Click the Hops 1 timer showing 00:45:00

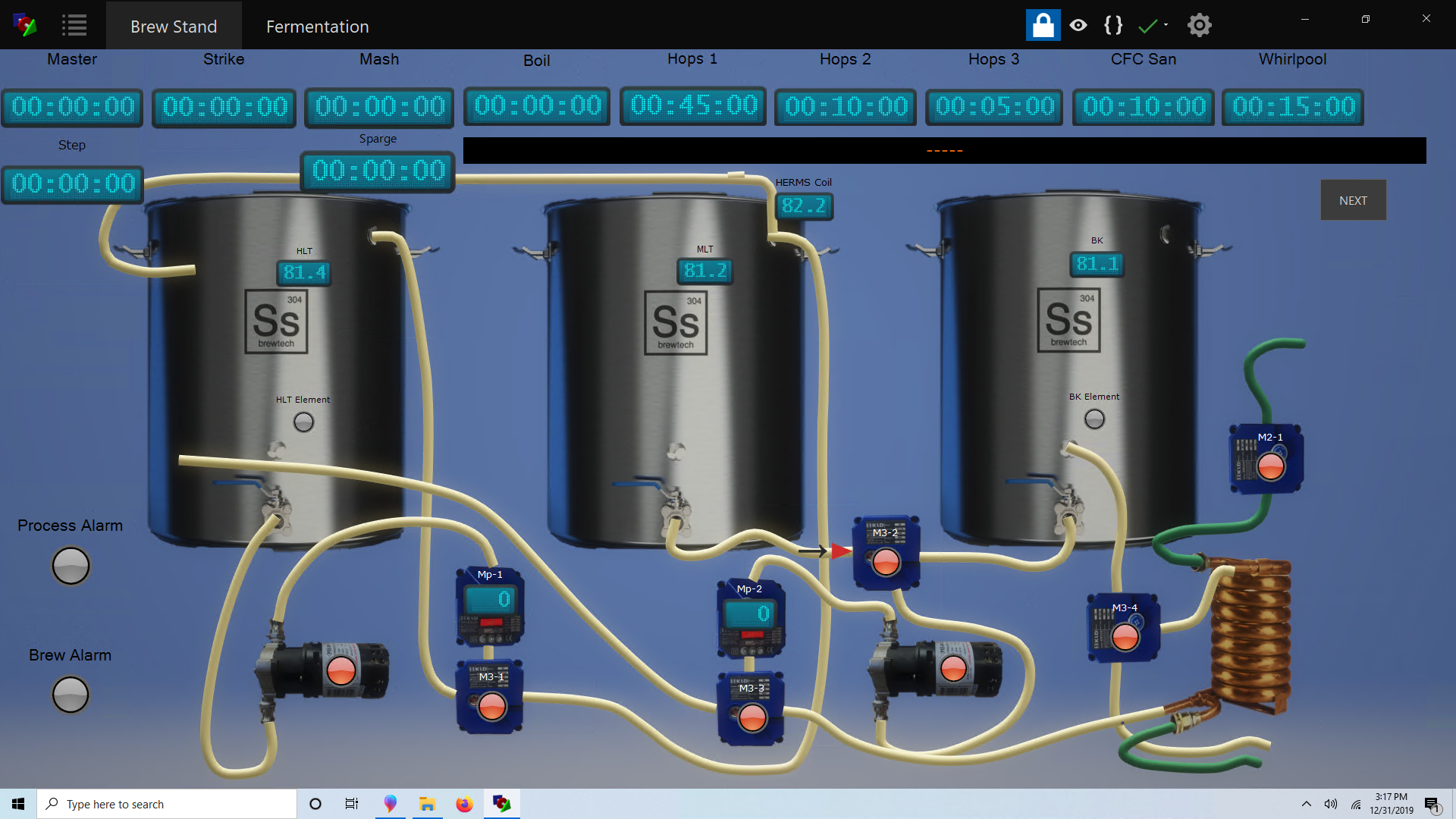pos(694,105)
